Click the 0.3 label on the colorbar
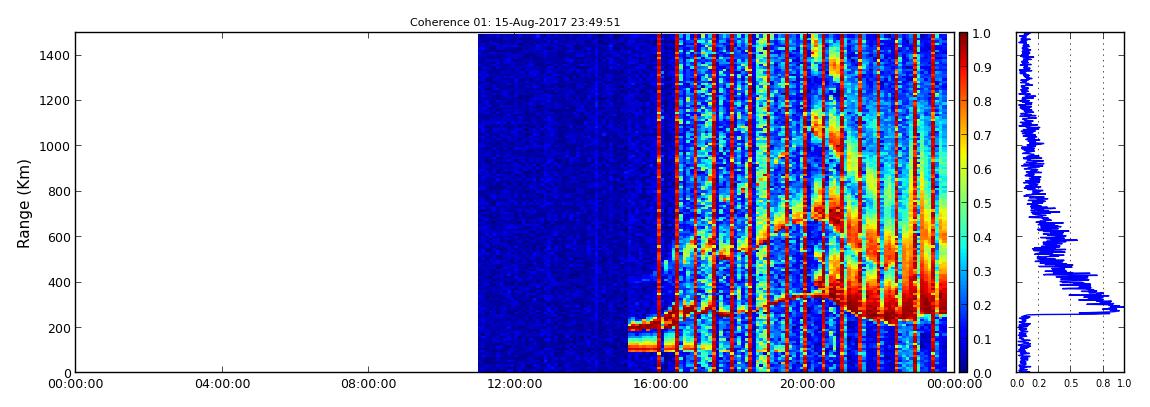Image resolution: width=1150 pixels, height=407 pixels. point(980,271)
